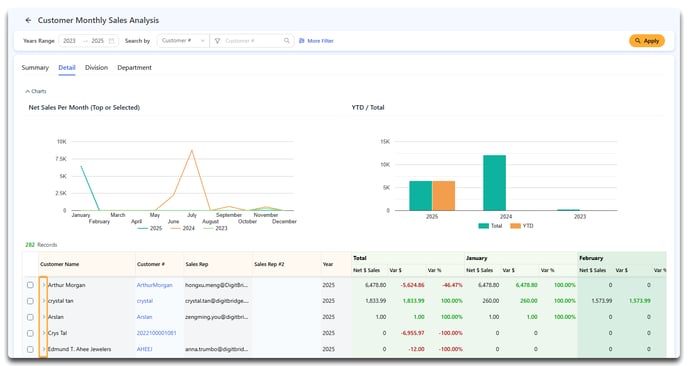Switch to the Summary tab
Screen dimensions: 688x366
(x=35, y=68)
